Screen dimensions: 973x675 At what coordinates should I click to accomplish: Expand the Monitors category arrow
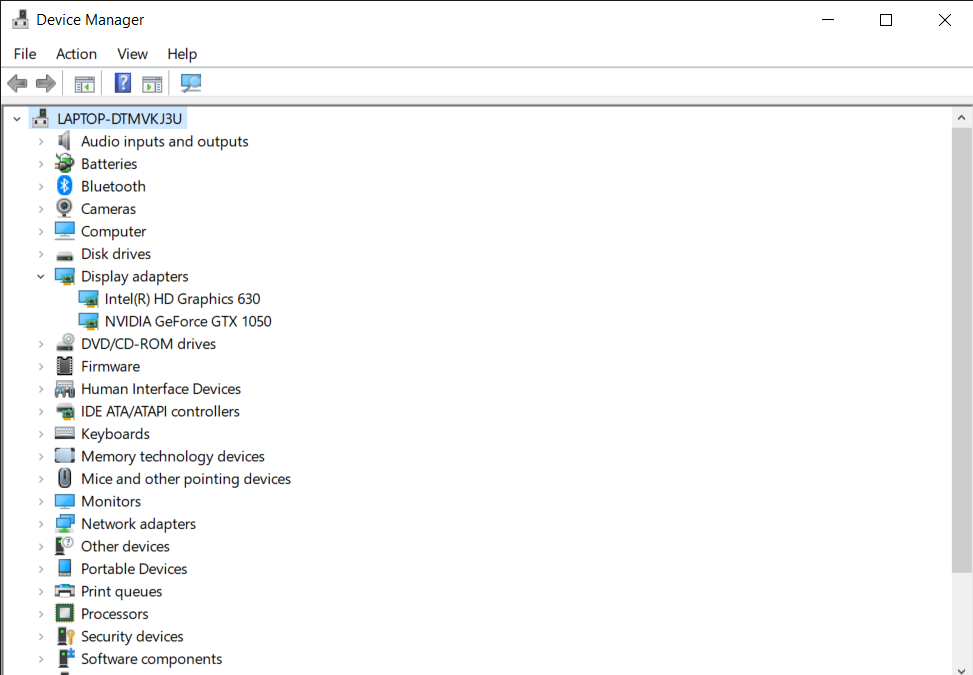click(x=41, y=501)
